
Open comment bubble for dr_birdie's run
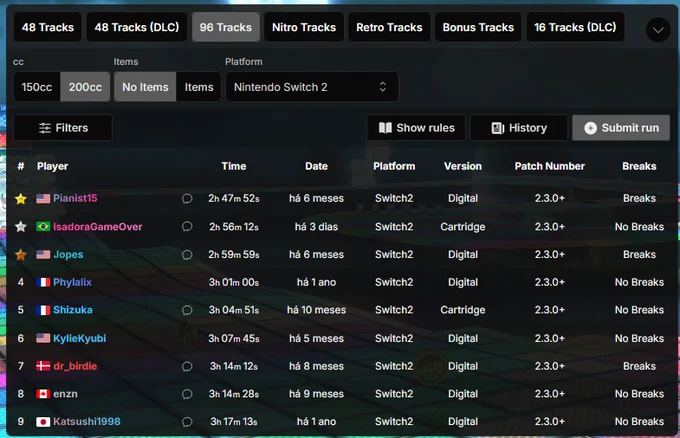pos(187,366)
